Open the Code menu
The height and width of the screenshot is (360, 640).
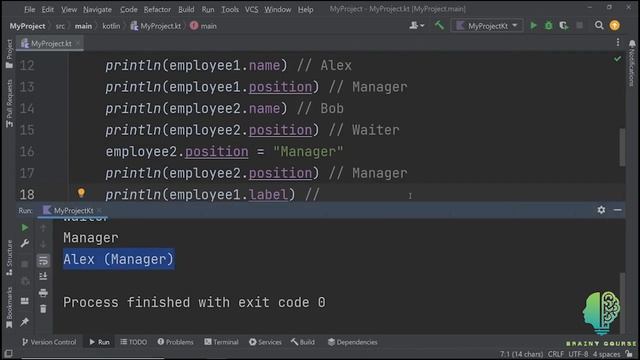[129, 9]
